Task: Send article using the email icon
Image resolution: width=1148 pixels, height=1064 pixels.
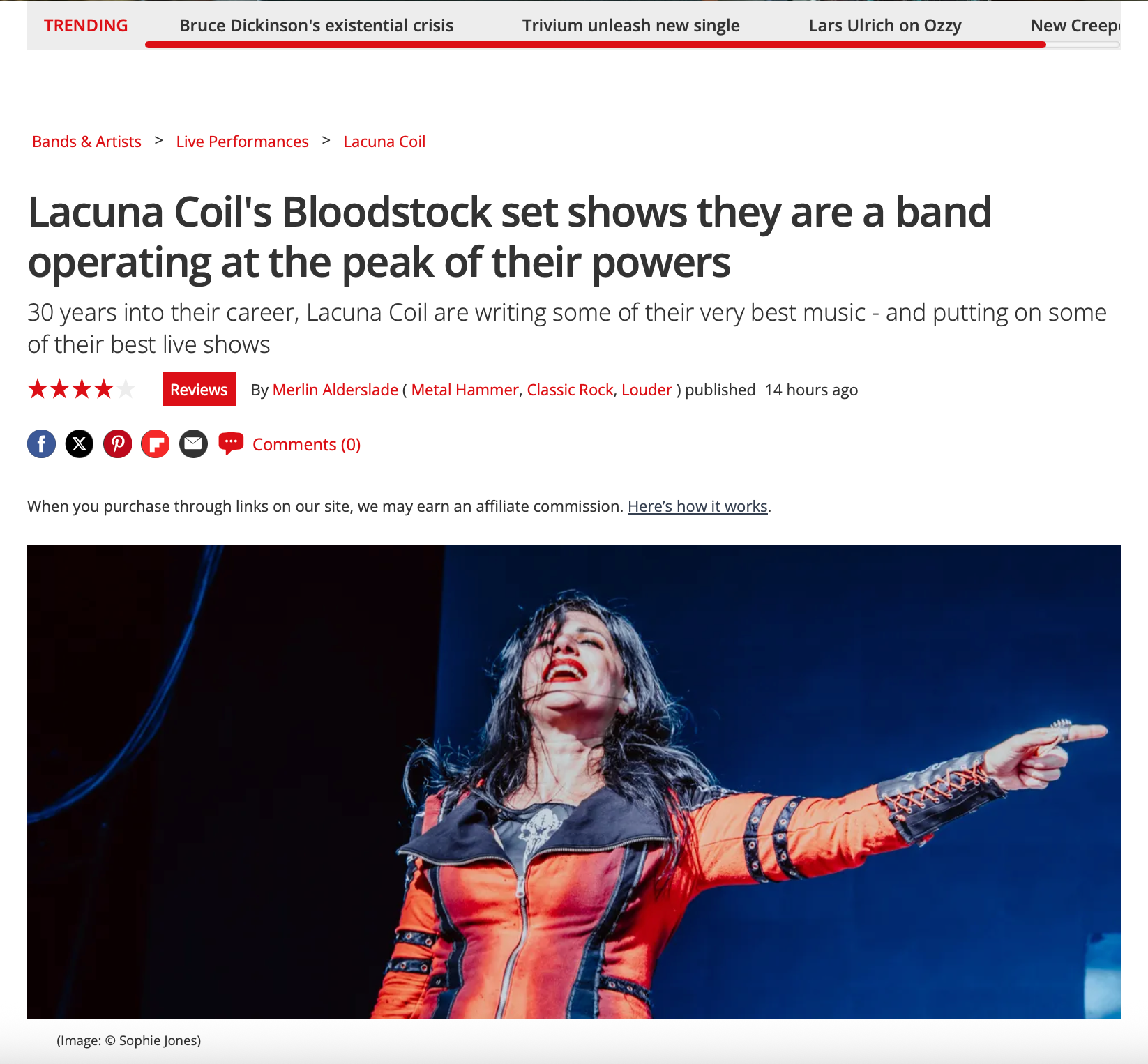Action: 194,444
